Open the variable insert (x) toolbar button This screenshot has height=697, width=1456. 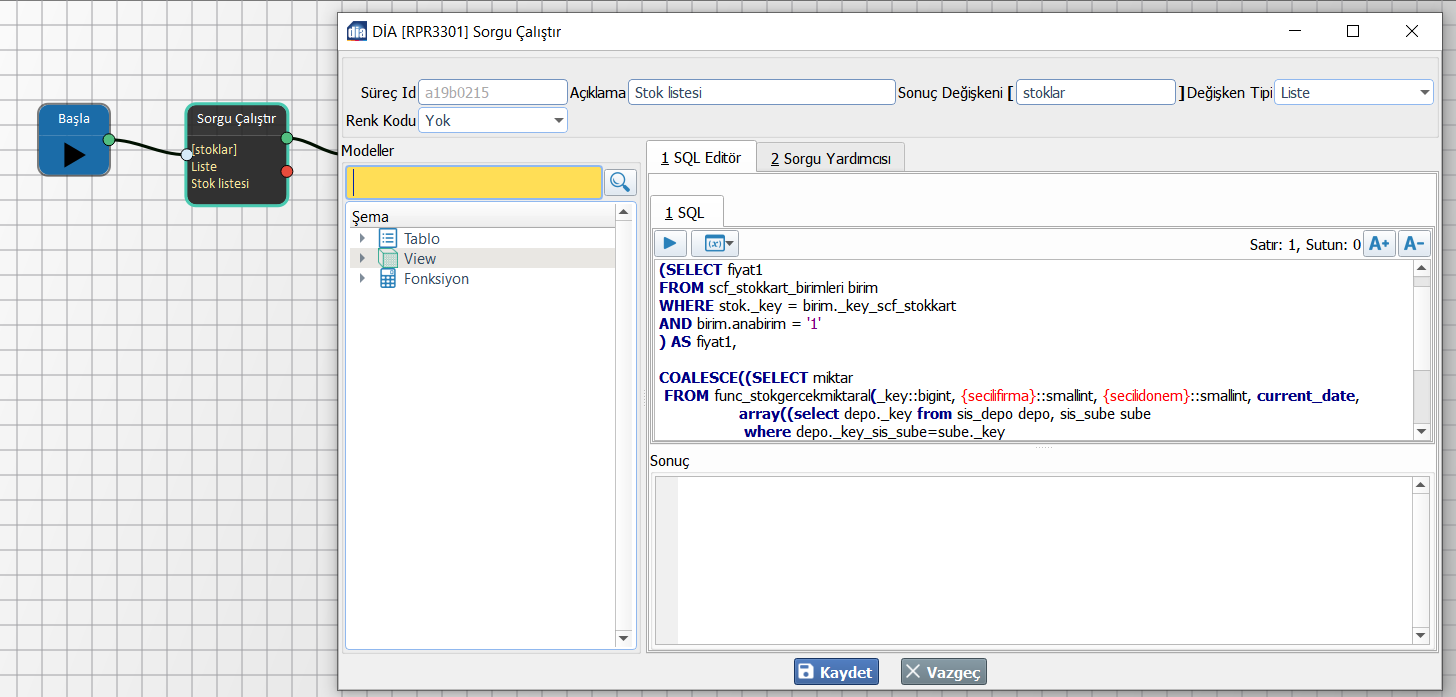(x=714, y=243)
